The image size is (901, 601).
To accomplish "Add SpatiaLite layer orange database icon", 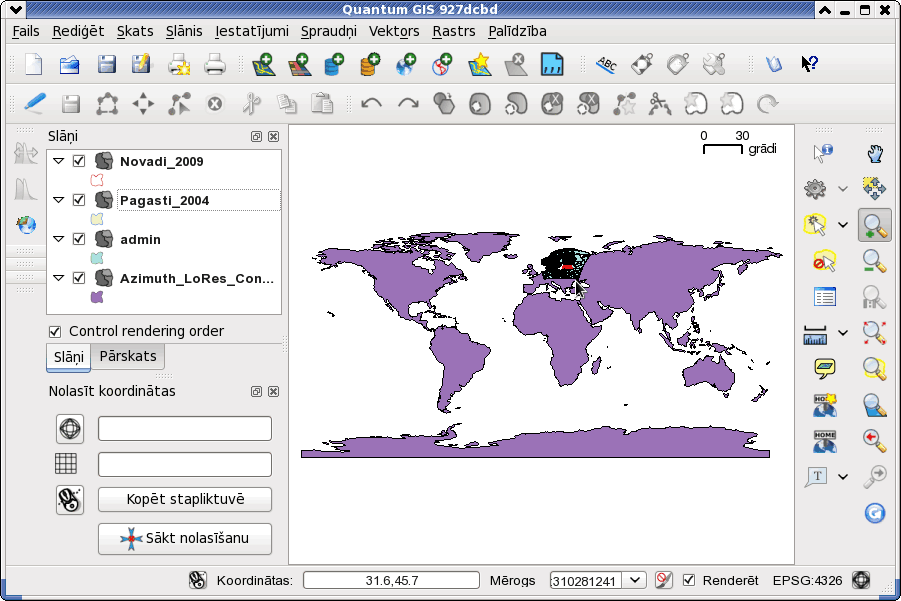I will coord(370,64).
